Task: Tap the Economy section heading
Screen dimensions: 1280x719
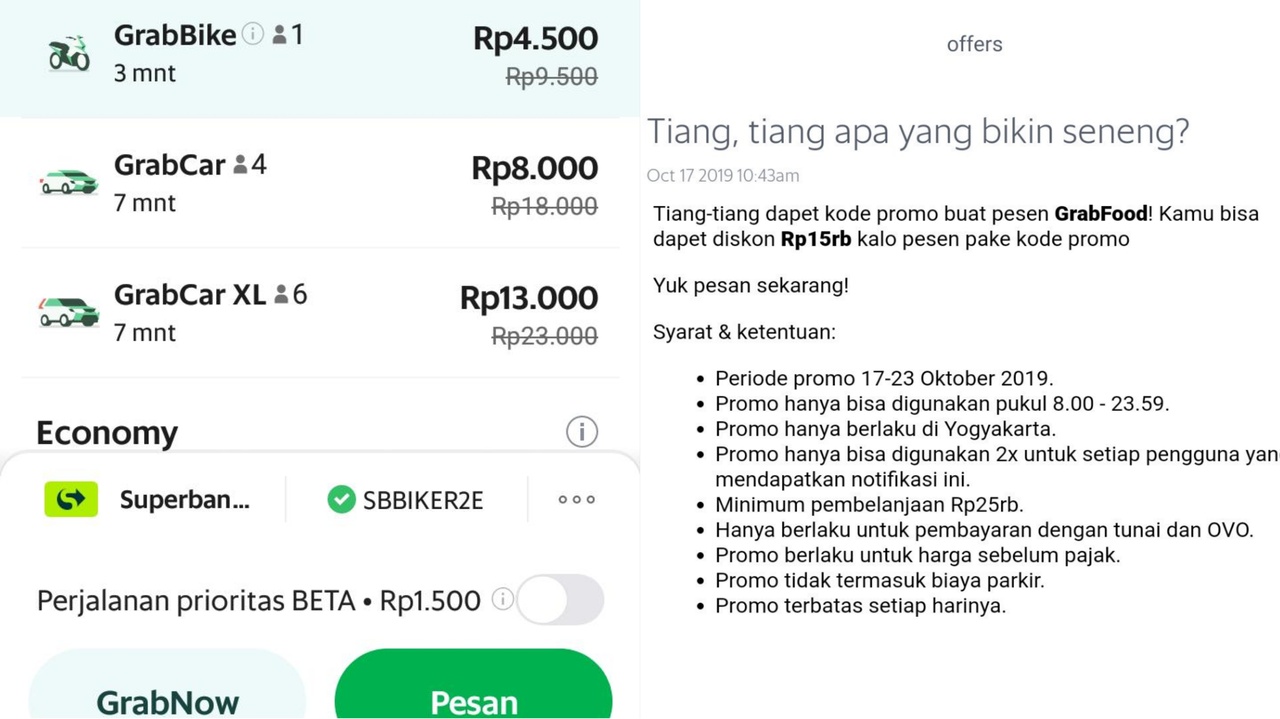Action: click(107, 433)
